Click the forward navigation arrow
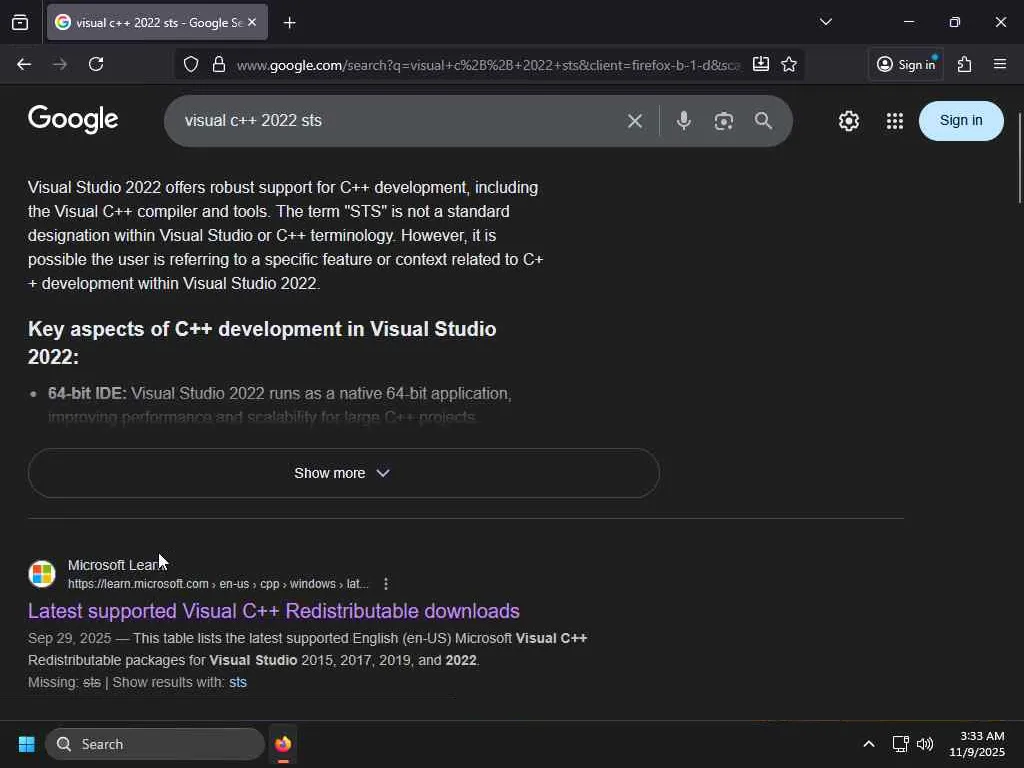This screenshot has width=1024, height=768. pyautogui.click(x=59, y=64)
